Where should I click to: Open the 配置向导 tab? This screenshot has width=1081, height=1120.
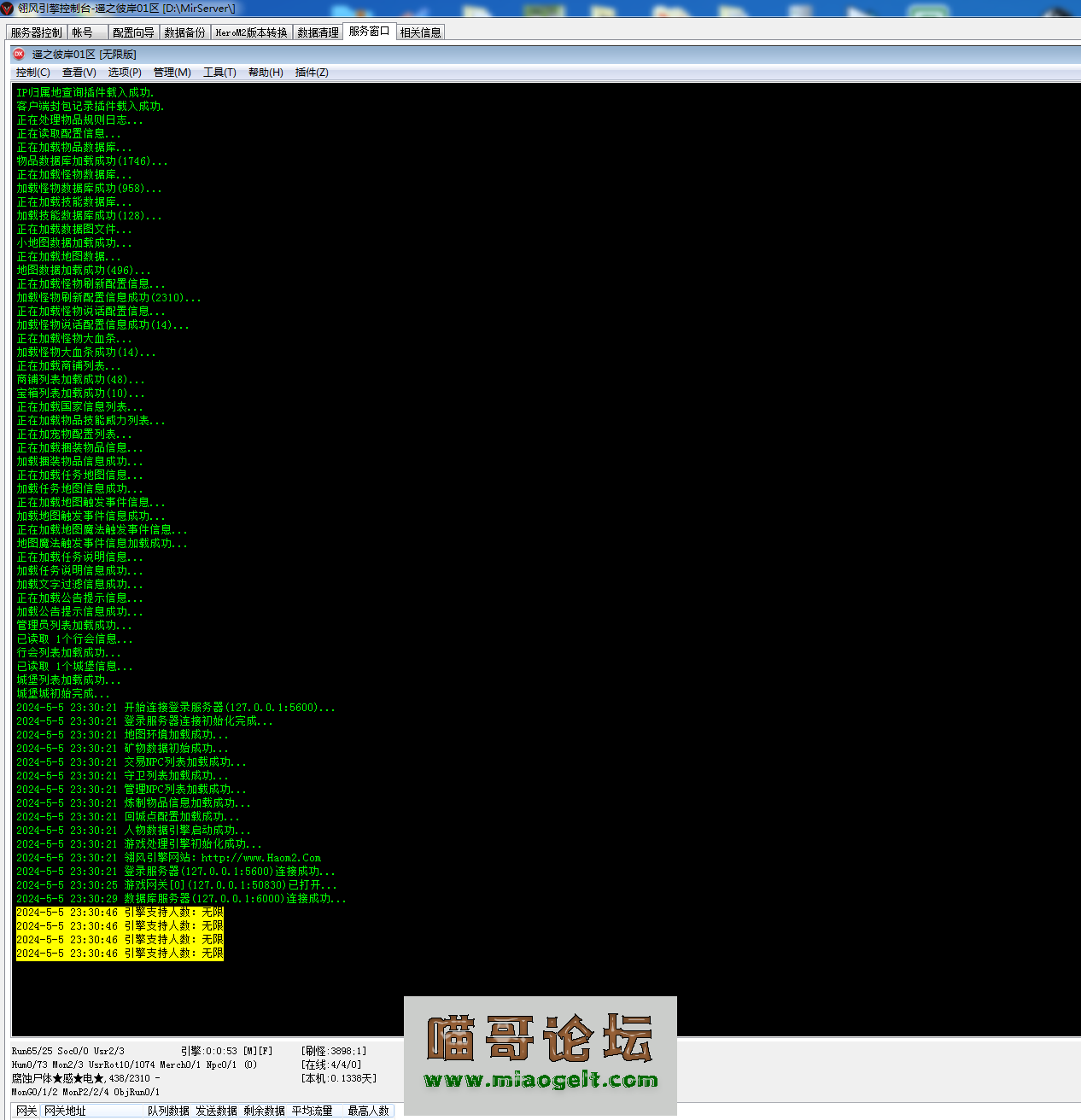(133, 32)
